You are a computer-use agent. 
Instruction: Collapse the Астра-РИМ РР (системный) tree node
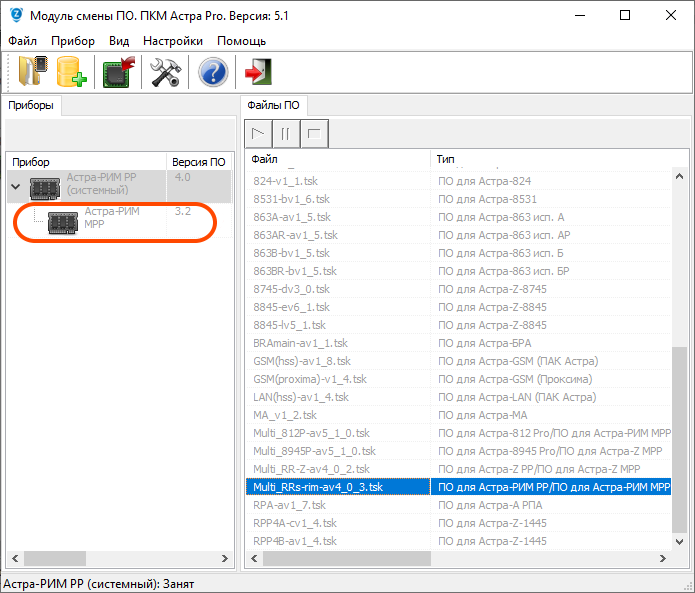tap(16, 186)
